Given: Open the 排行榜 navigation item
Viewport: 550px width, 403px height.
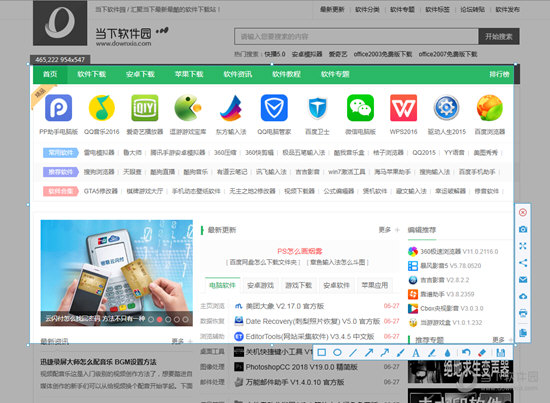Looking at the screenshot, I should click(x=499, y=74).
